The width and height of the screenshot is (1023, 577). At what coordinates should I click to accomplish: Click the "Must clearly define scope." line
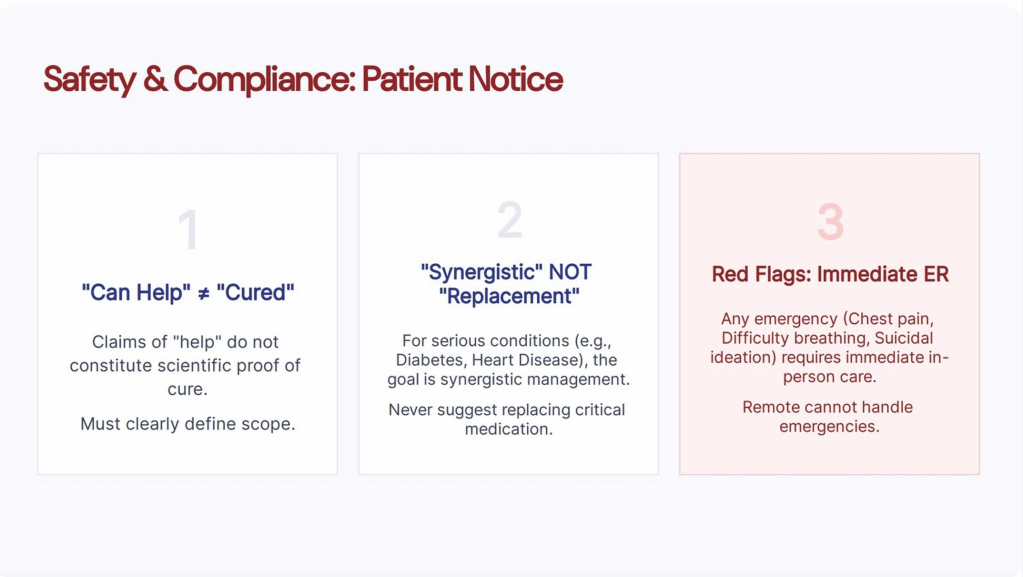(x=188, y=424)
